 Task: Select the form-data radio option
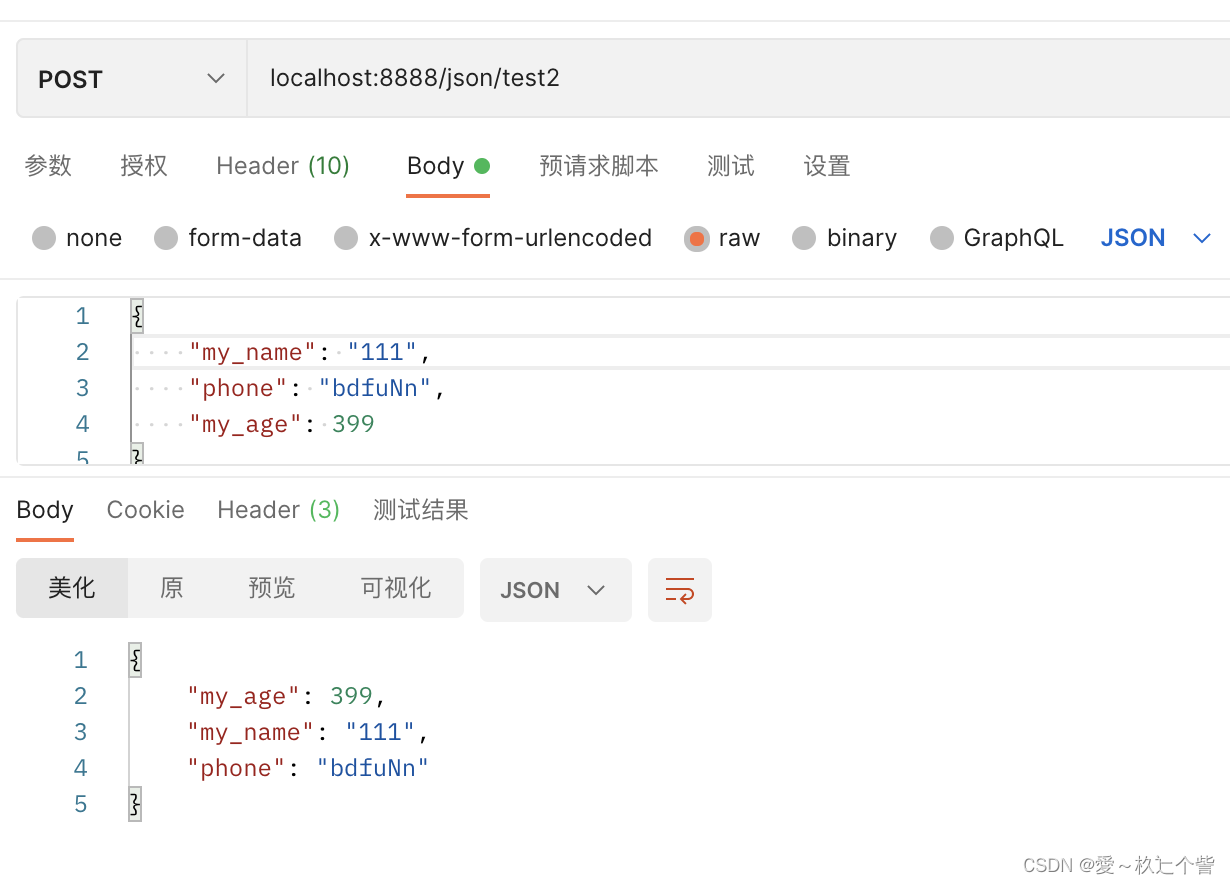[x=166, y=239]
